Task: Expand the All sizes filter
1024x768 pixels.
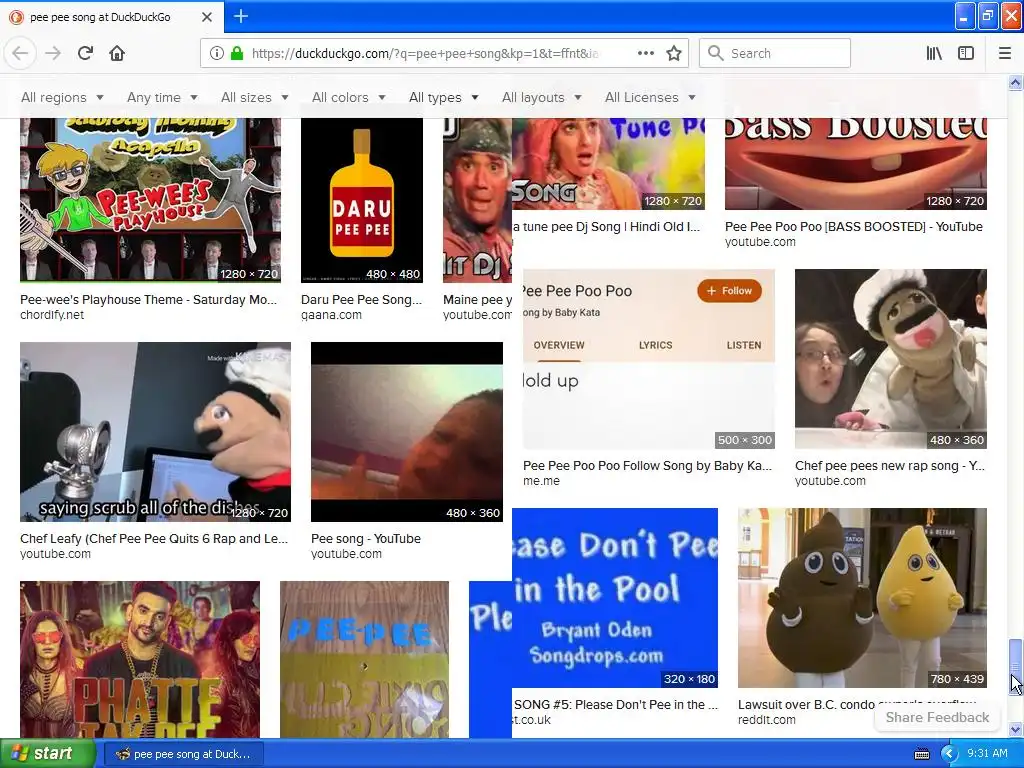Action: tap(254, 97)
